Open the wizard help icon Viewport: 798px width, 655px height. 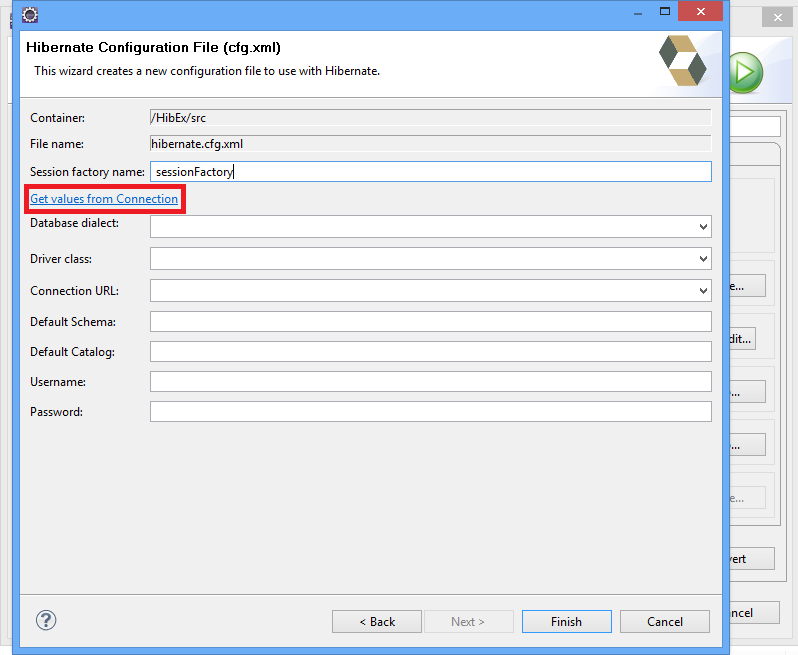pyautogui.click(x=46, y=620)
